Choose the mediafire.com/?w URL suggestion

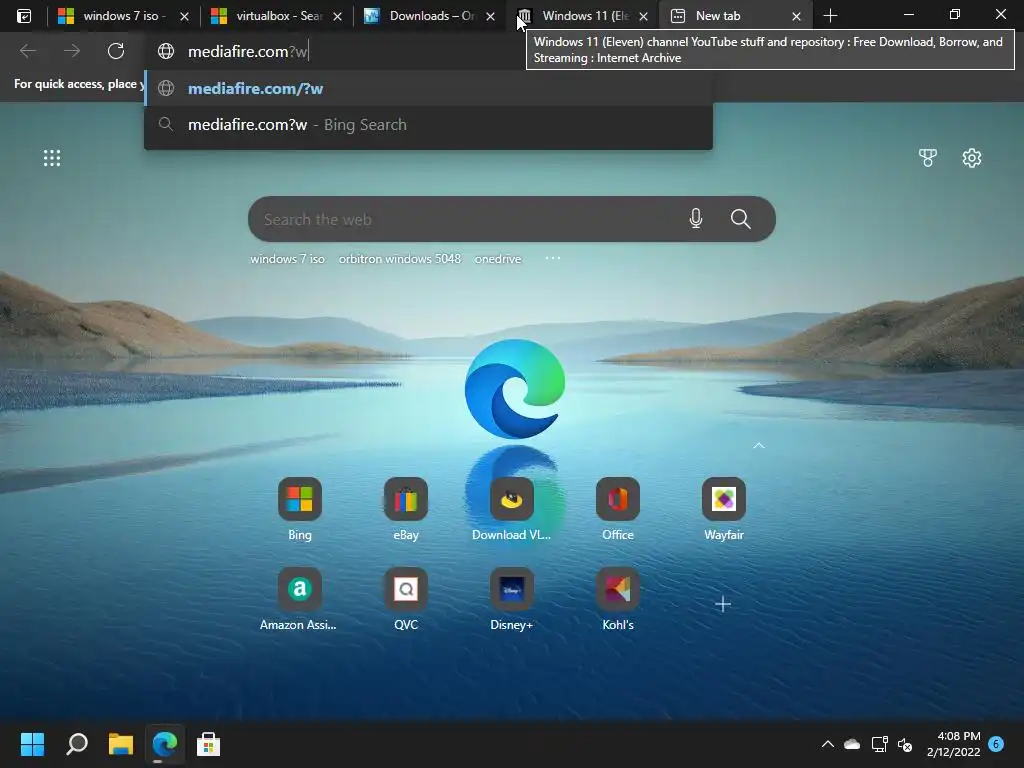(428, 88)
